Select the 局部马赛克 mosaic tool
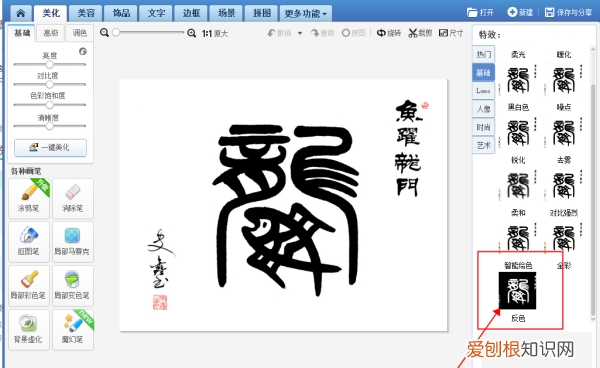Viewport: 600px width, 368px height. tap(73, 242)
